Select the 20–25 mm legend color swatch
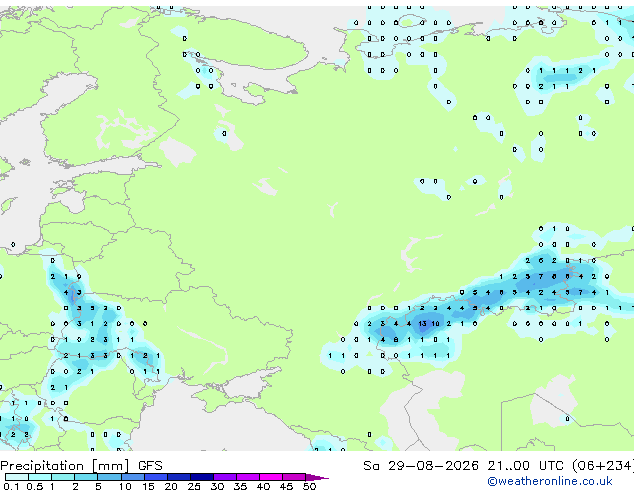 pyautogui.click(x=178, y=477)
